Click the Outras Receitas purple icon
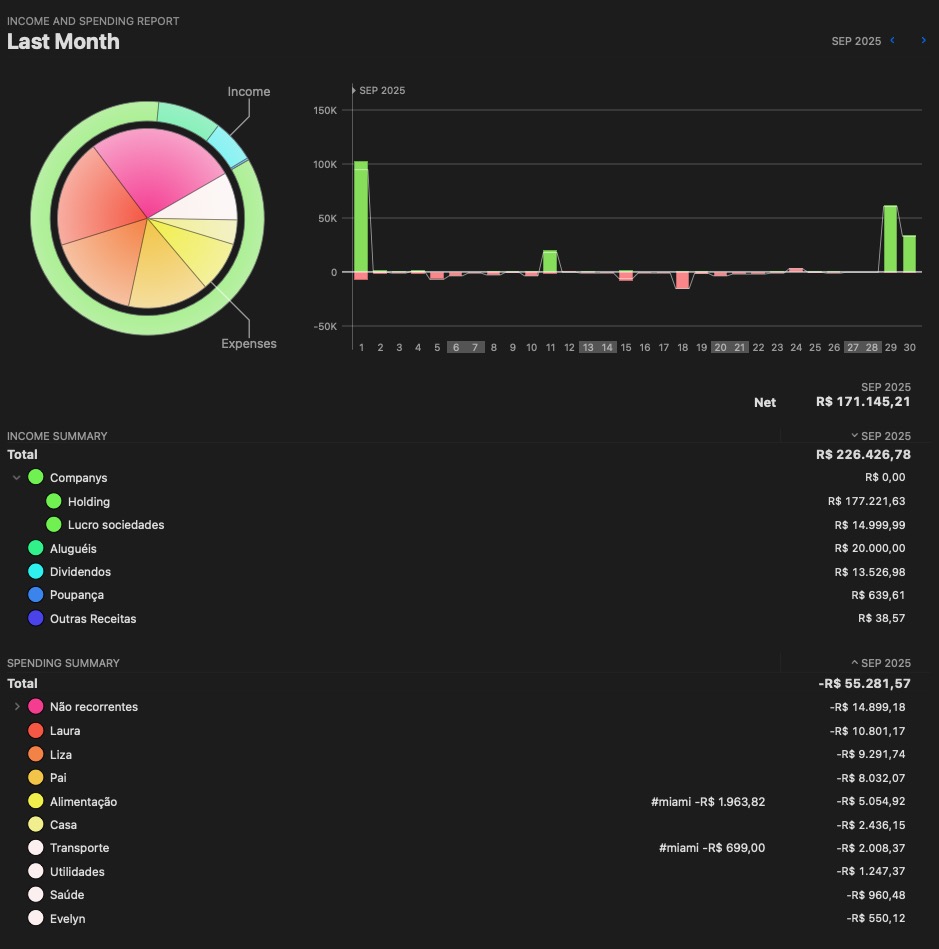 (36, 619)
